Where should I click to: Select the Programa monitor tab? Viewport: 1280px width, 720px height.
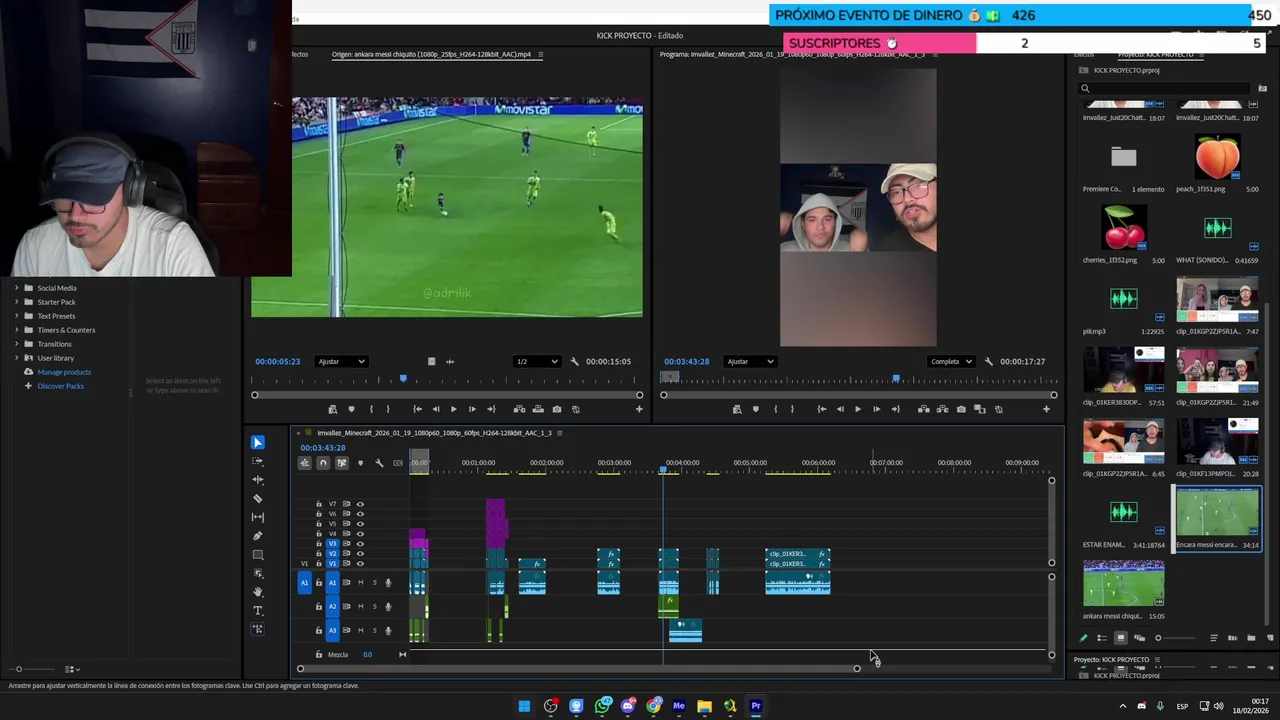(795, 55)
